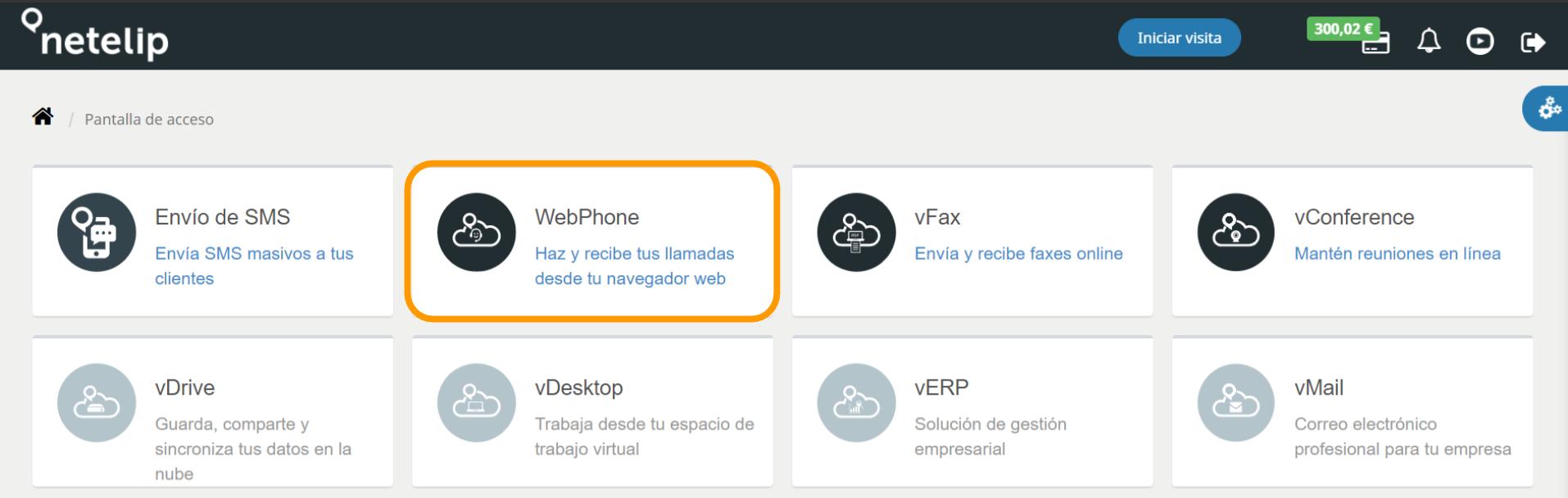This screenshot has width=1568, height=498.
Task: Open the 300,02 € balance badge
Action: coord(1343,29)
